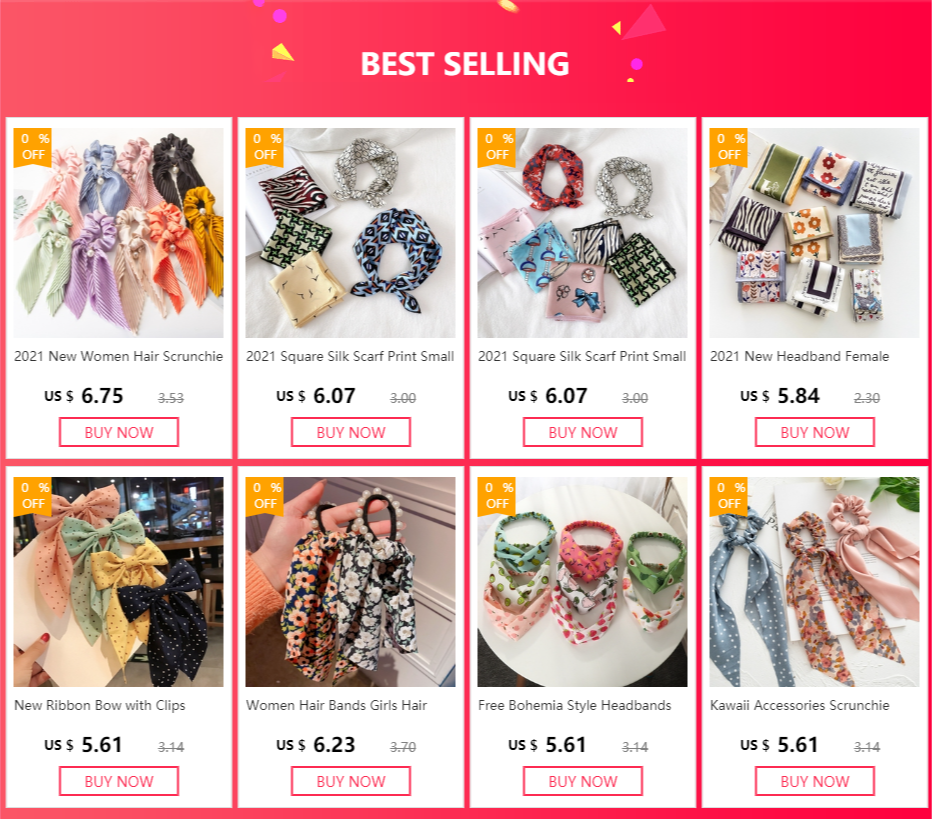Click BUY NOW under Ribbon Bow with Clips

pyautogui.click(x=119, y=781)
